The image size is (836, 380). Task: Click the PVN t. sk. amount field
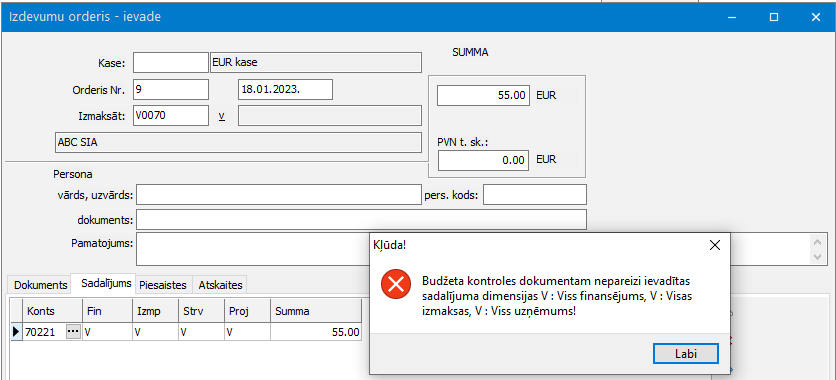point(484,160)
